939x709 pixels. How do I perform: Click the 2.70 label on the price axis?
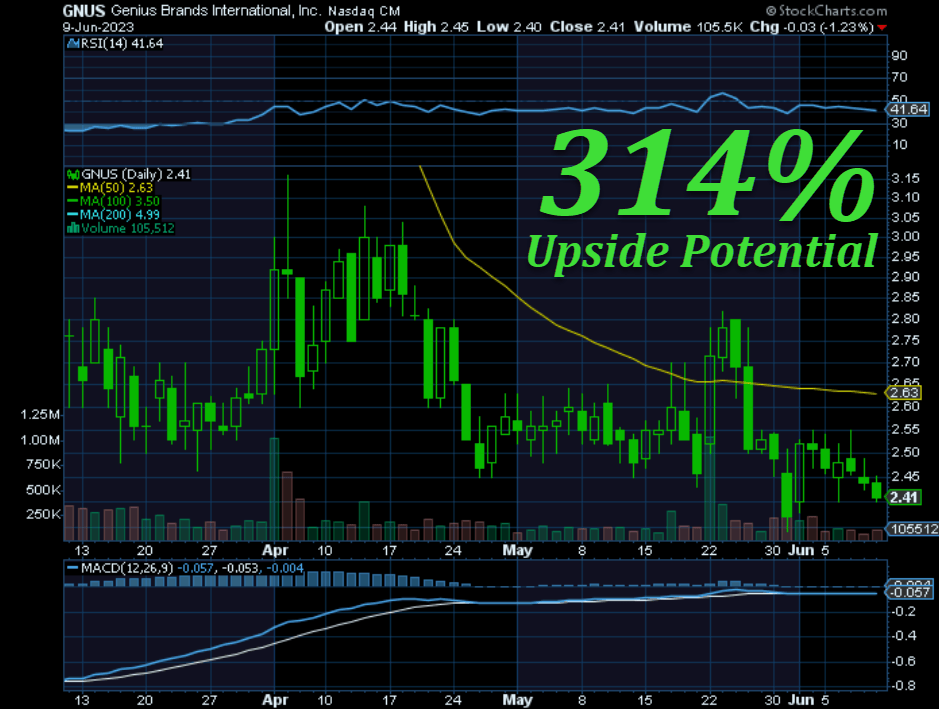click(x=905, y=362)
